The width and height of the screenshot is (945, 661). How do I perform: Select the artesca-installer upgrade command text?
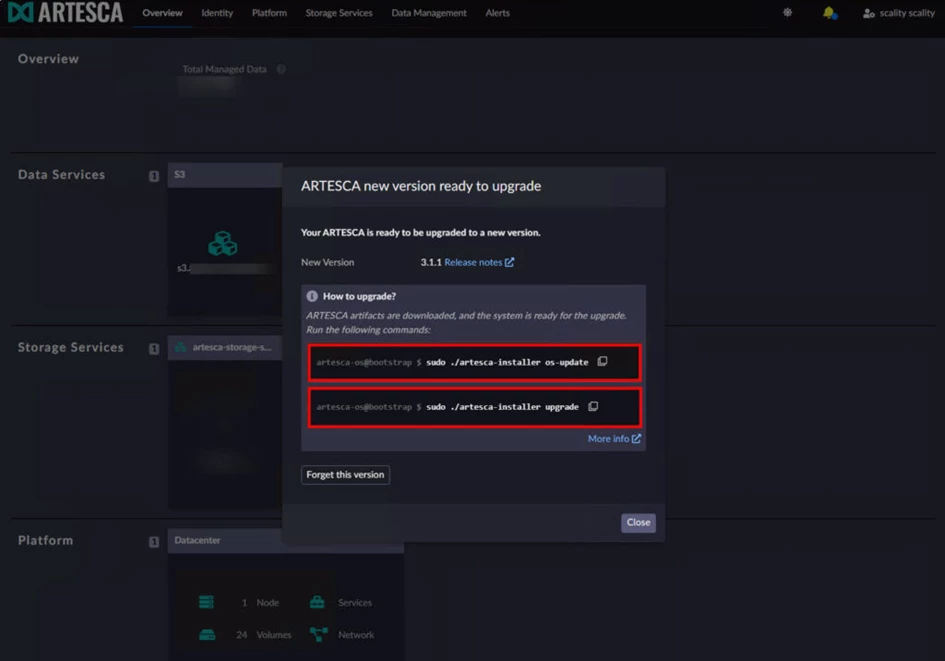click(x=502, y=407)
